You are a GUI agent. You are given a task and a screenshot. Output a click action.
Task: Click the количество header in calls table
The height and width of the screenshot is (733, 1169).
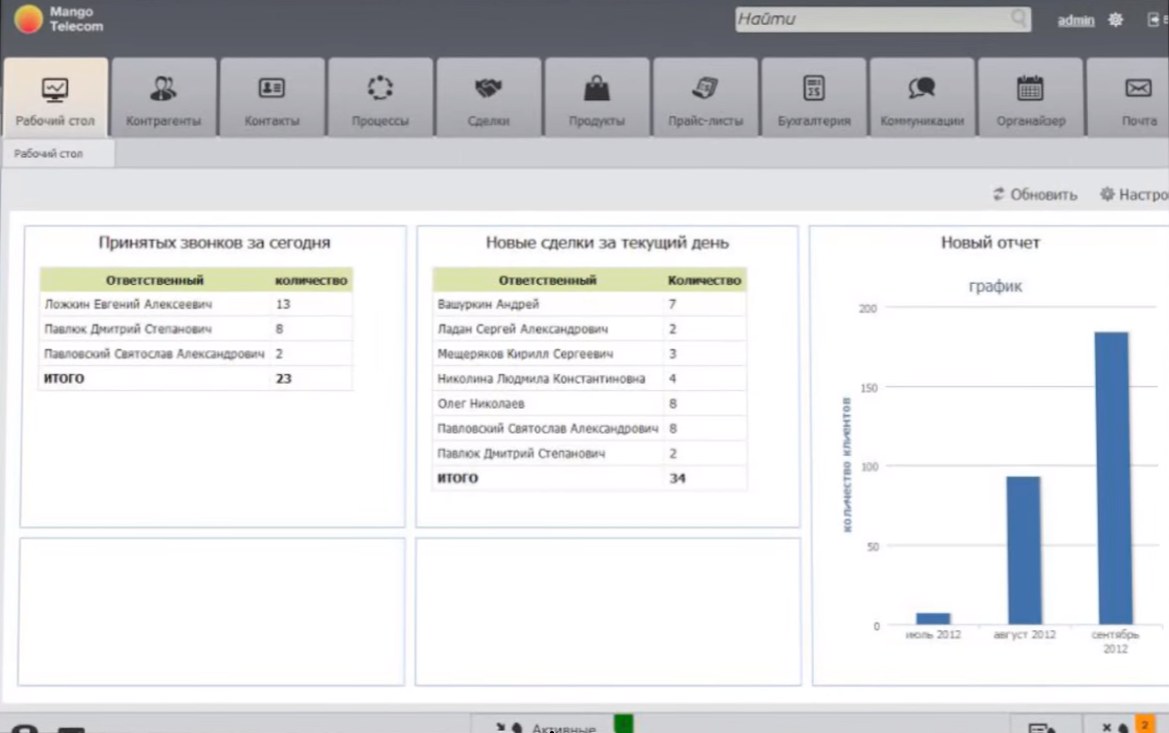coord(311,280)
